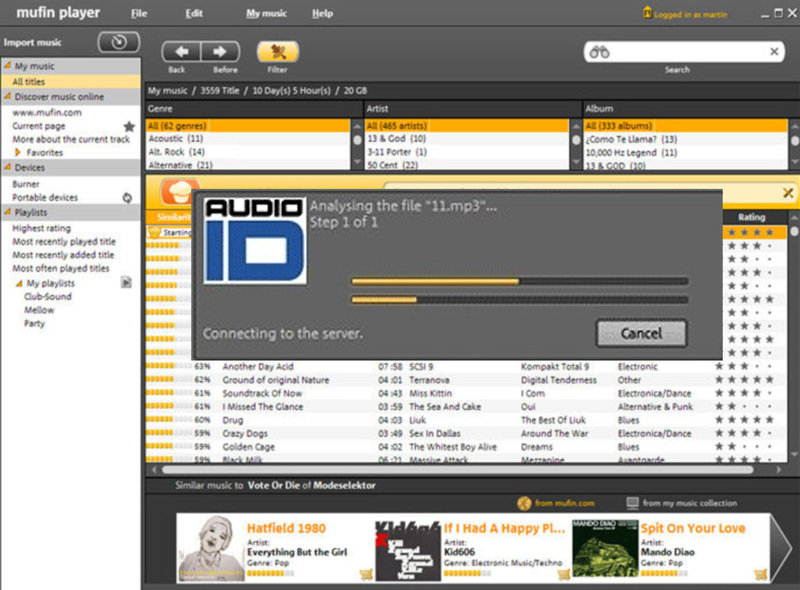
Task: Click the binoculars search icon
Action: pos(599,52)
